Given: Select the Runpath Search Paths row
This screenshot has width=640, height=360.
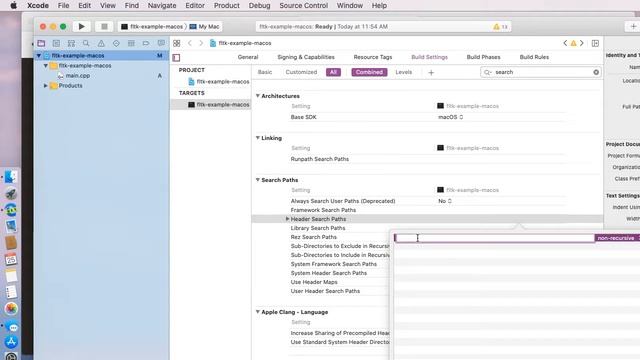Looking at the screenshot, I should [x=320, y=159].
